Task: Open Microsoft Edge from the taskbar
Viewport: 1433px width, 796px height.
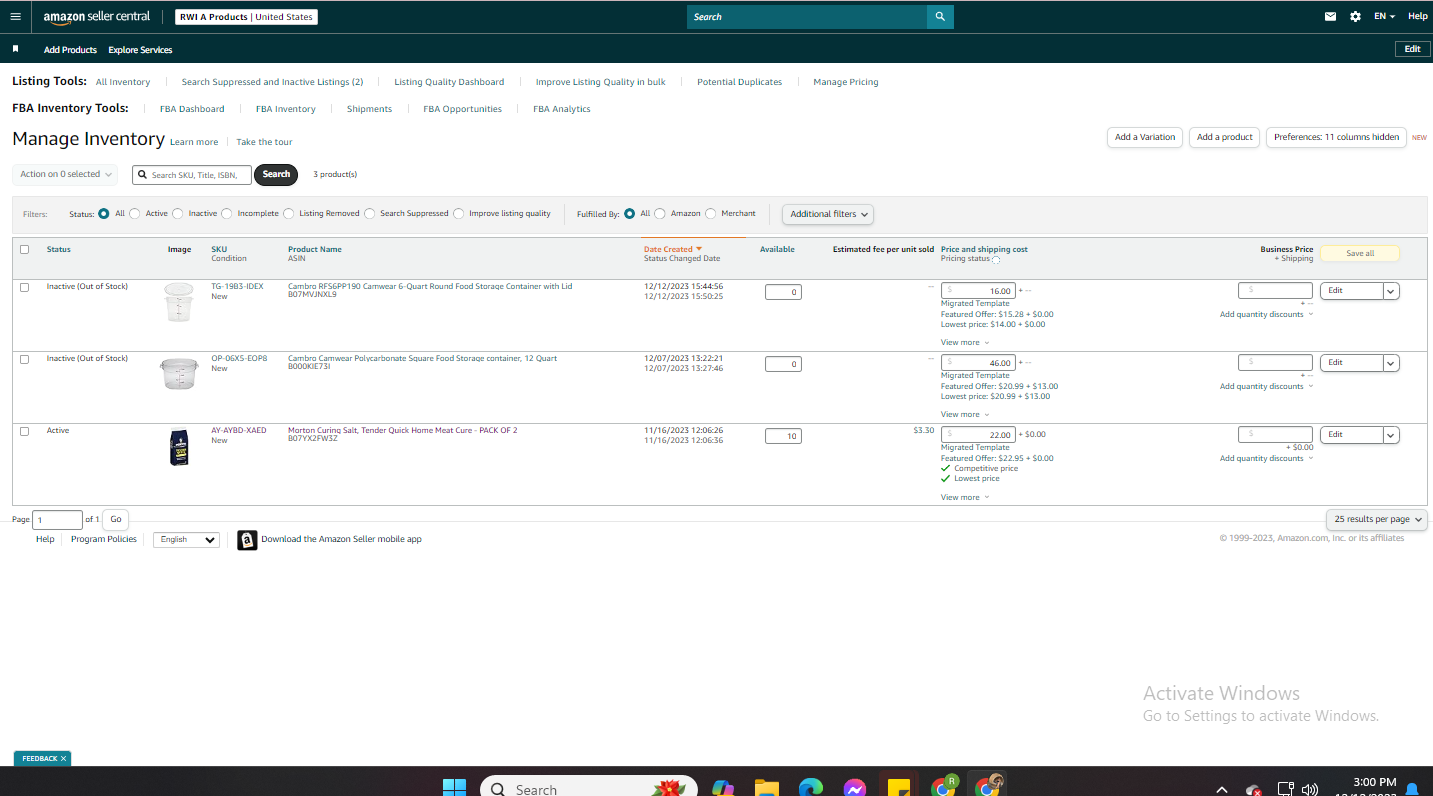Action: (x=810, y=788)
